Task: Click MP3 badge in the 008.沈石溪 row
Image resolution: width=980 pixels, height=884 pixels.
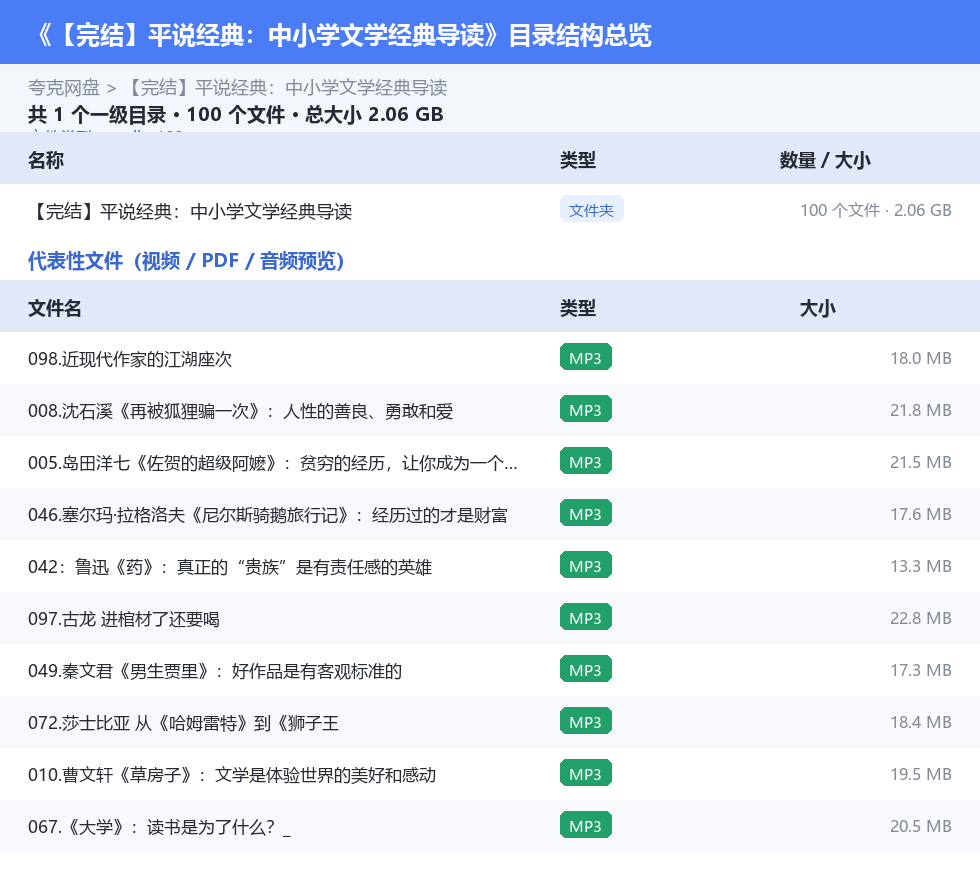Action: point(586,409)
